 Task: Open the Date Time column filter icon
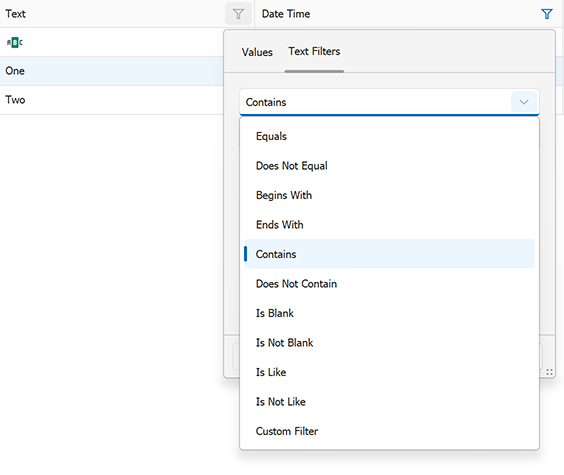[546, 14]
